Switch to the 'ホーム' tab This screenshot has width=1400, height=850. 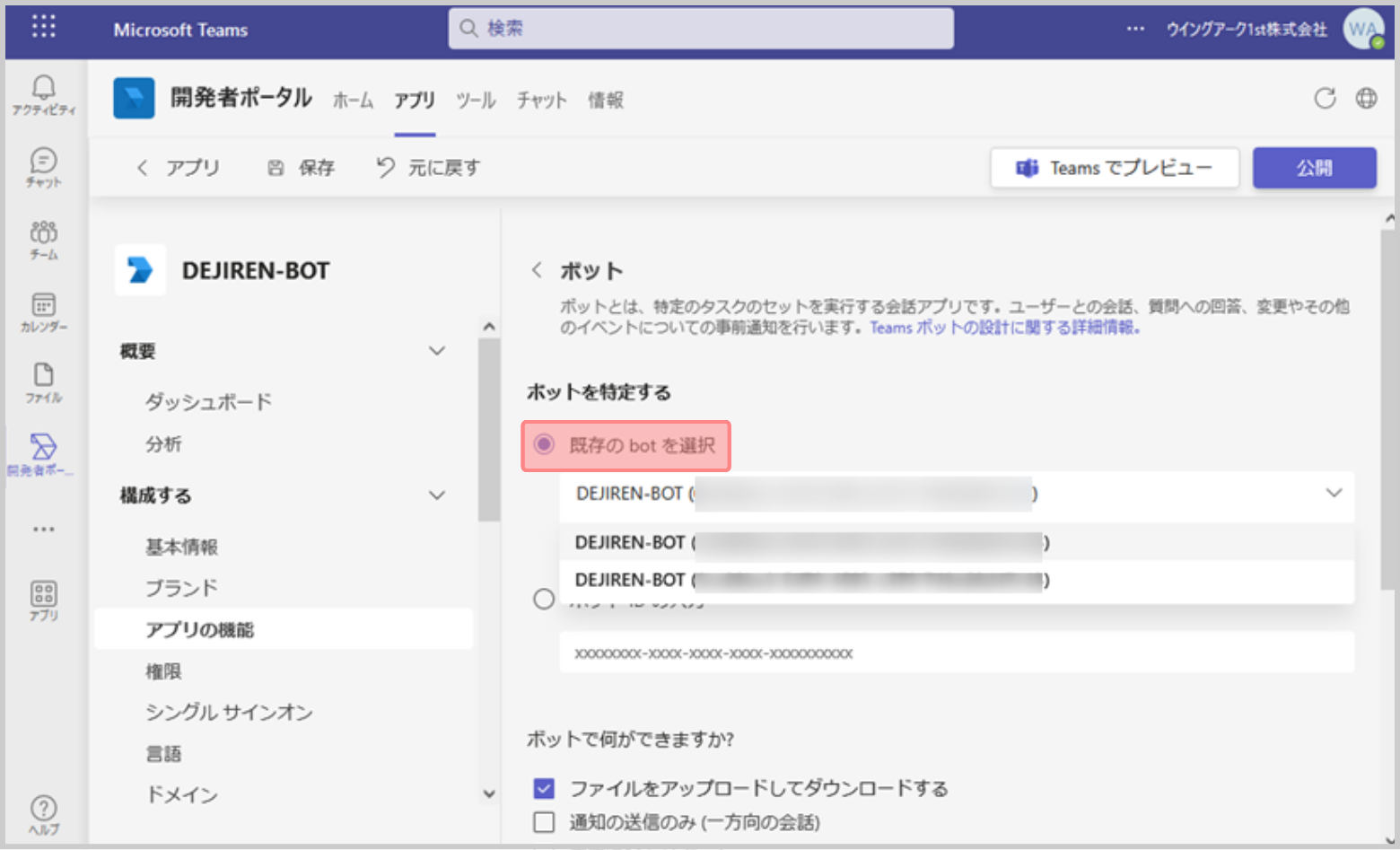pyautogui.click(x=353, y=101)
